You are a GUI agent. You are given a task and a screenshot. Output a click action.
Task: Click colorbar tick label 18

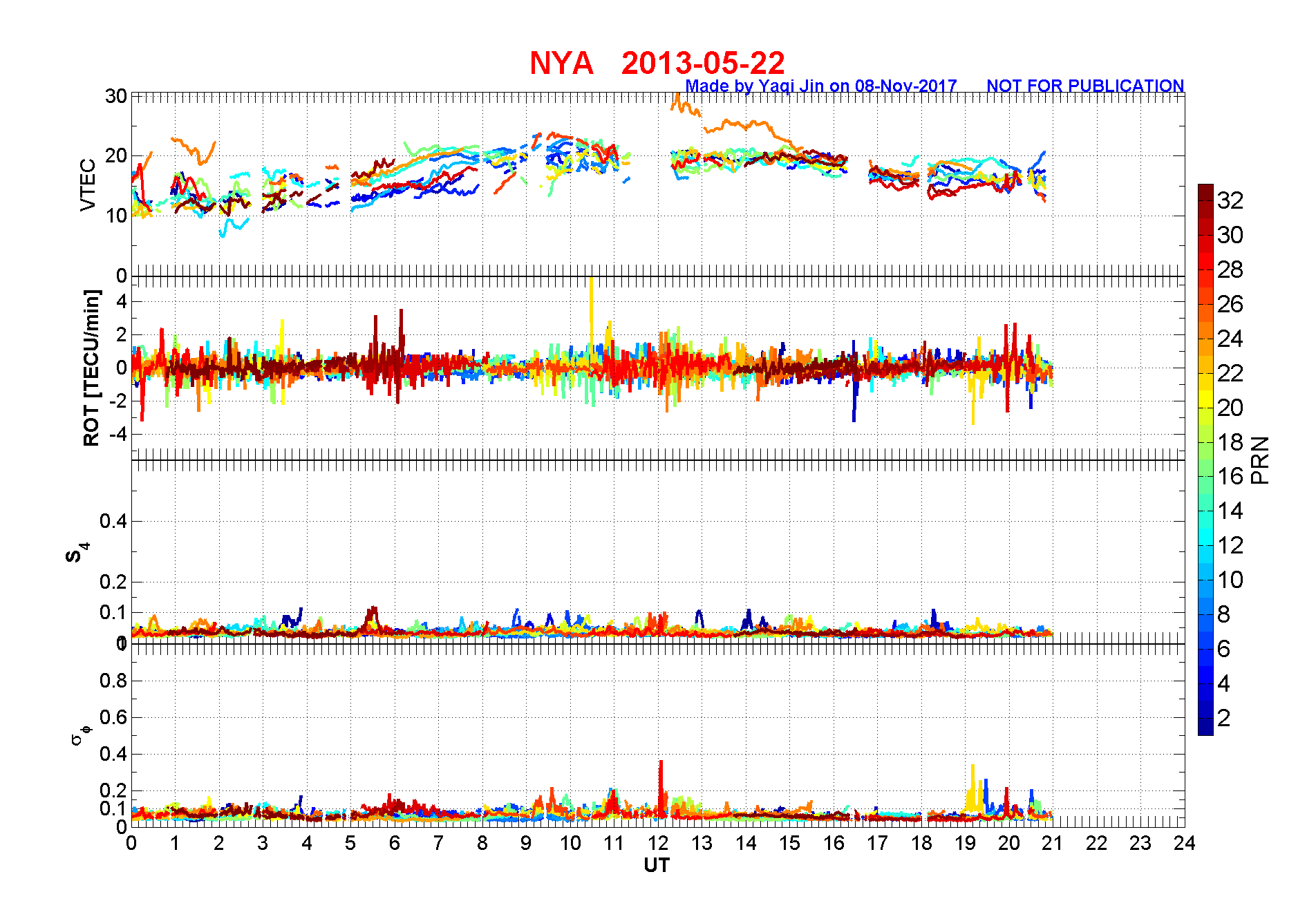(1230, 442)
